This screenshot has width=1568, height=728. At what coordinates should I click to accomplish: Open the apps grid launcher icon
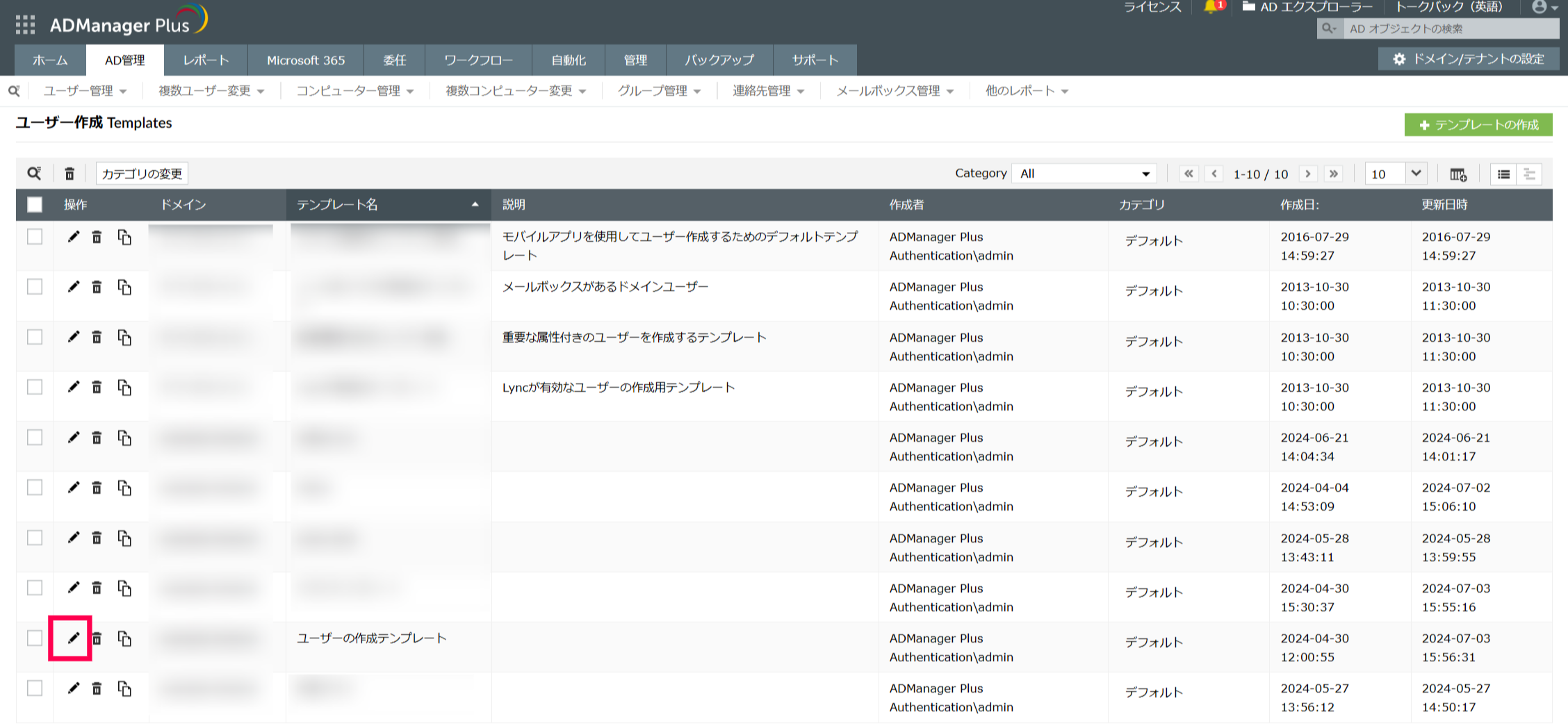[25, 25]
